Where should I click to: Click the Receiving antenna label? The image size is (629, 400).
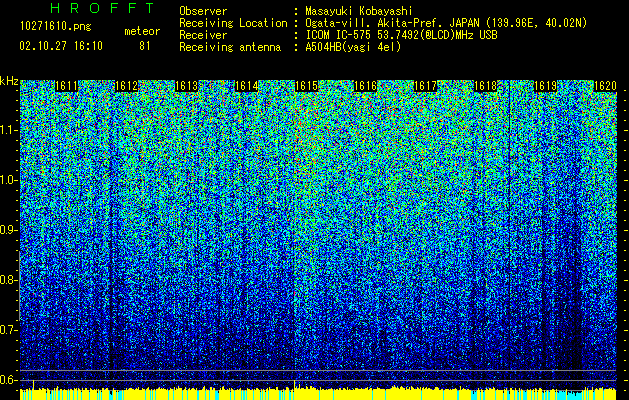pyautogui.click(x=230, y=47)
